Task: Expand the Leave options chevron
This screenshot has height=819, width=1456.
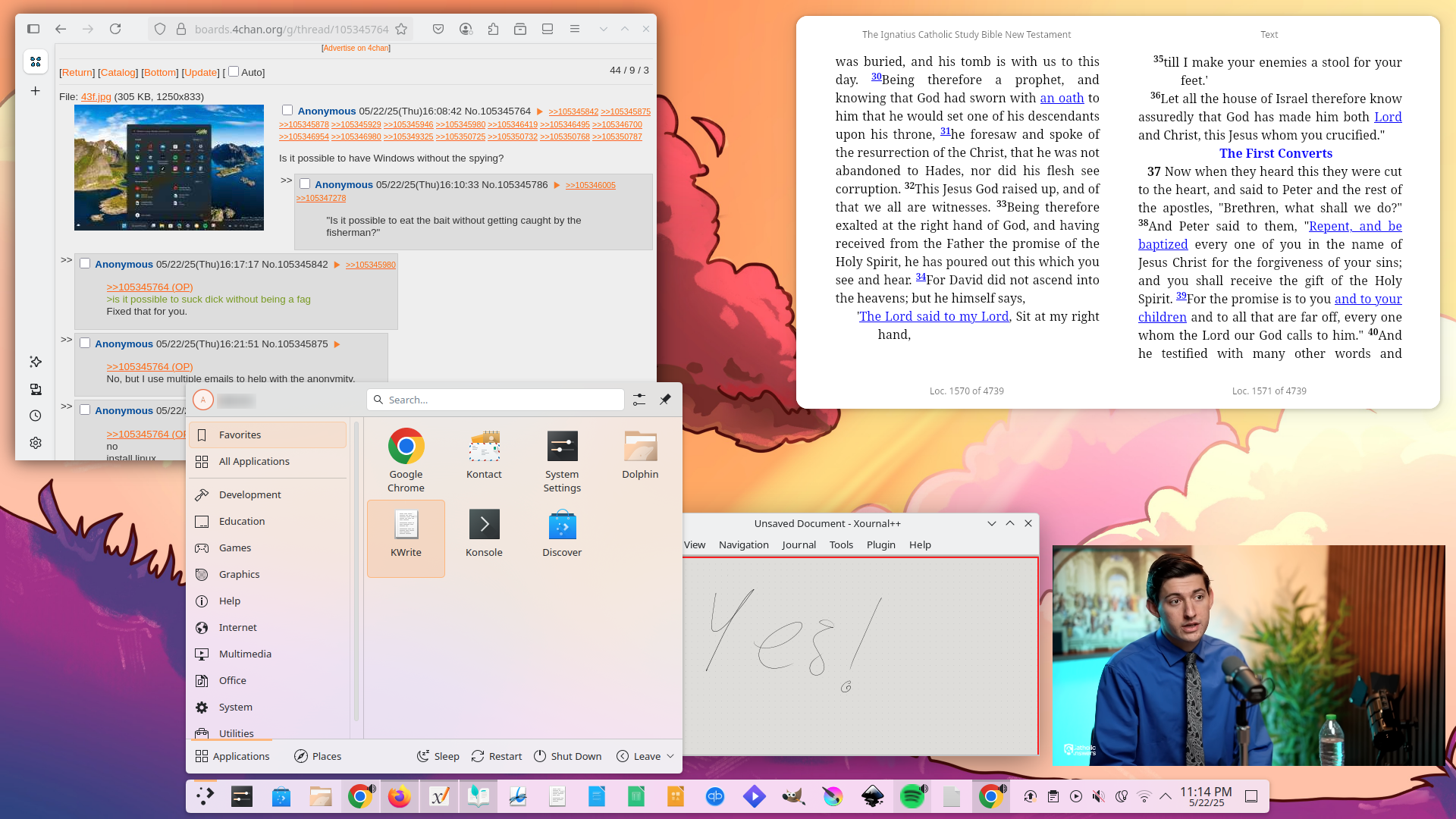Action: 670,756
